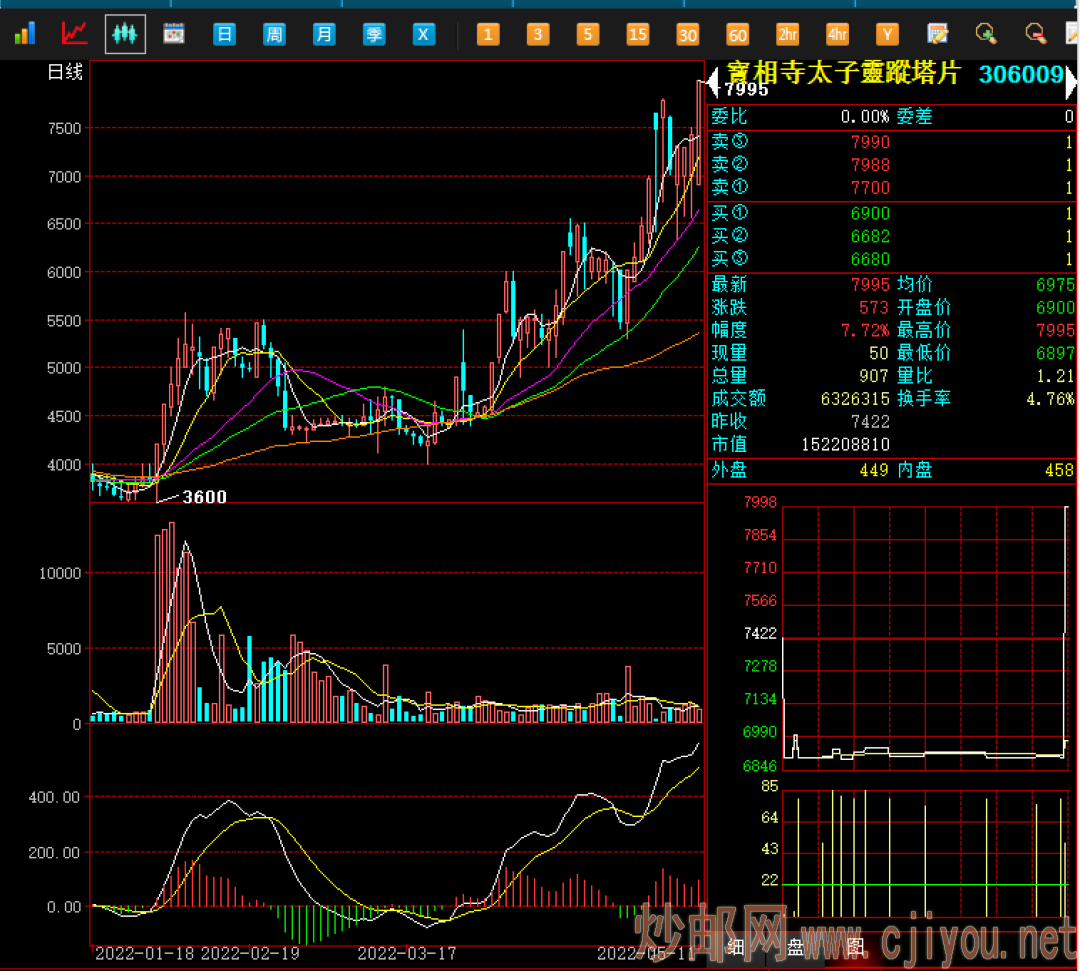The width and height of the screenshot is (1080, 971).
Task: Select the 15-minute interval button
Action: (x=638, y=35)
